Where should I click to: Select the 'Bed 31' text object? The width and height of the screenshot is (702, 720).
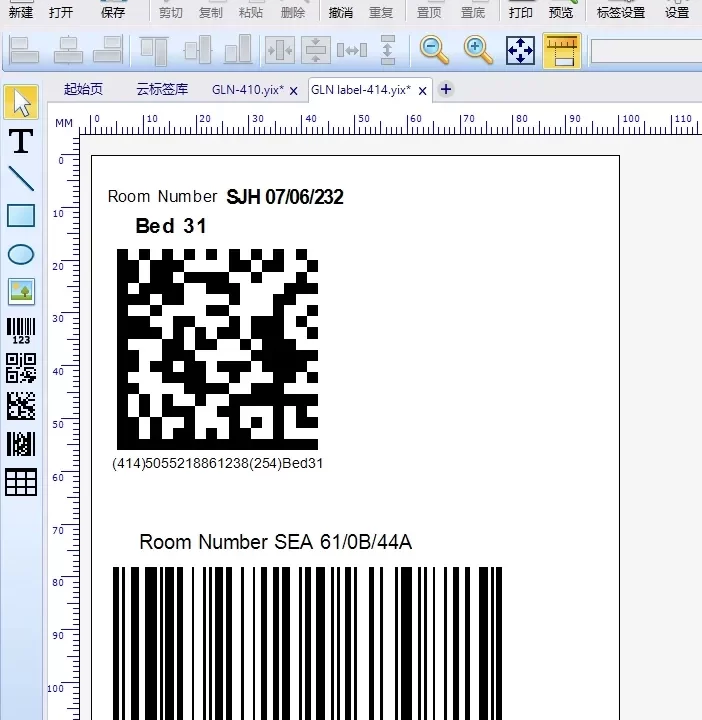[171, 226]
